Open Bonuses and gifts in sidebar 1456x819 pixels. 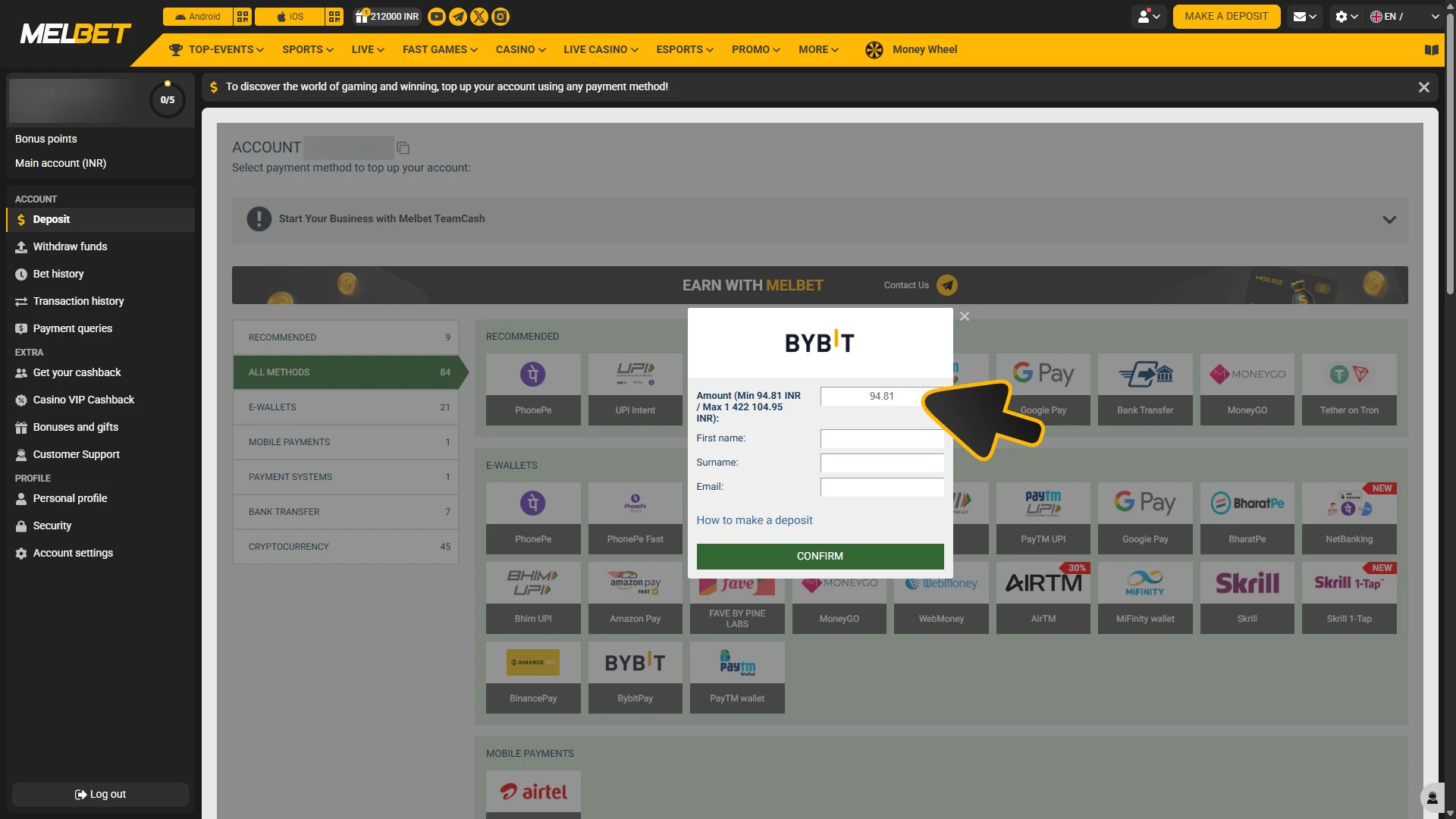(100, 428)
